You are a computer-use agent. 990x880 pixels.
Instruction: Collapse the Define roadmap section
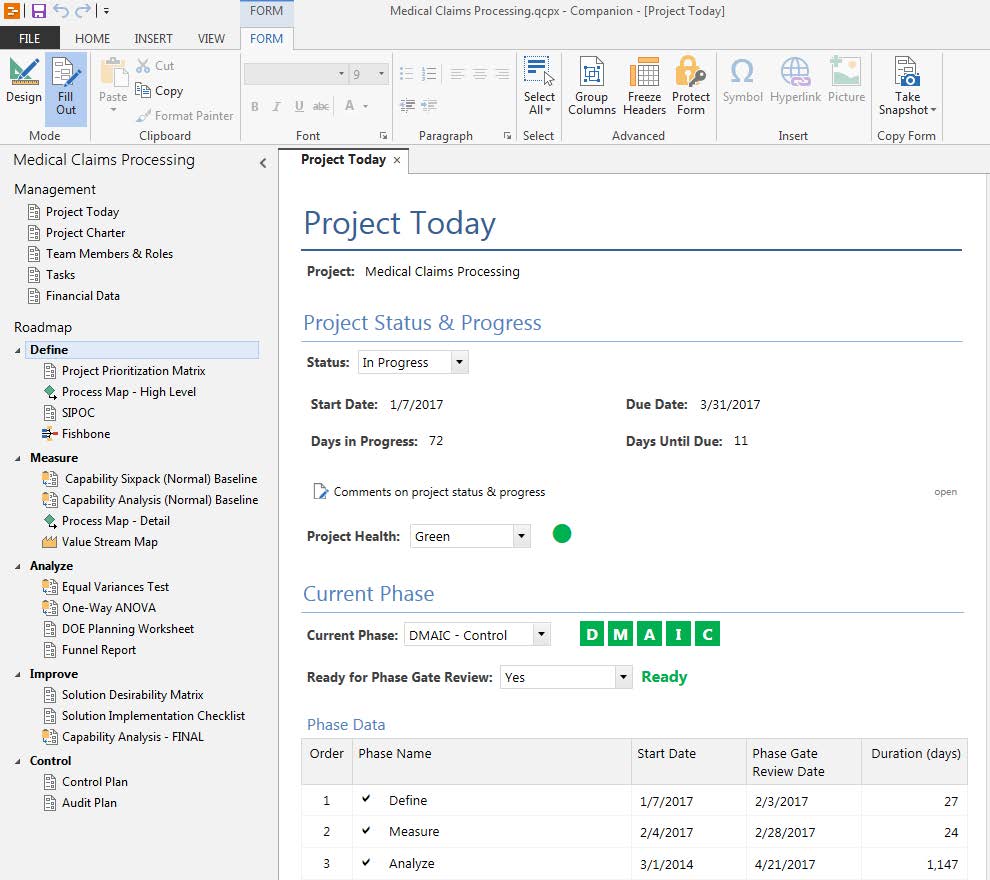click(18, 350)
